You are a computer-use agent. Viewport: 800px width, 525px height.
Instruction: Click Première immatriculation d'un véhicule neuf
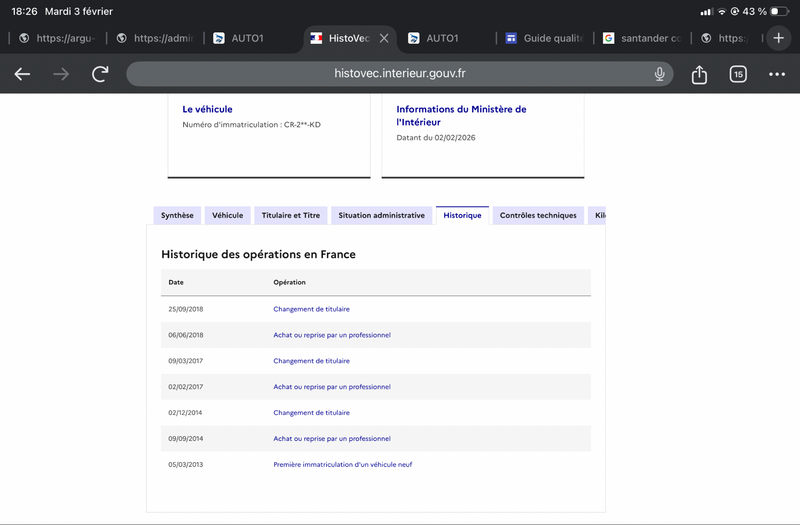click(x=342, y=465)
